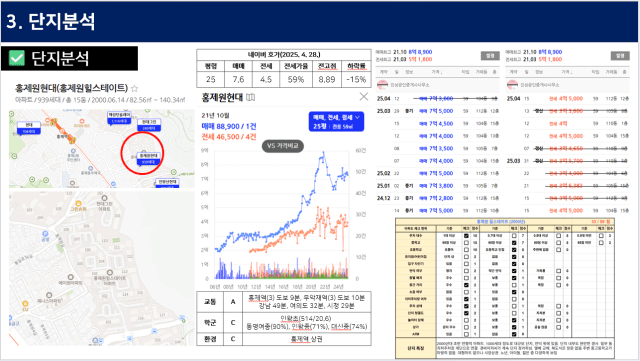This screenshot has width=640, height=361.
Task: Select the 하락률 cell showing -15%
Action: pos(356,80)
